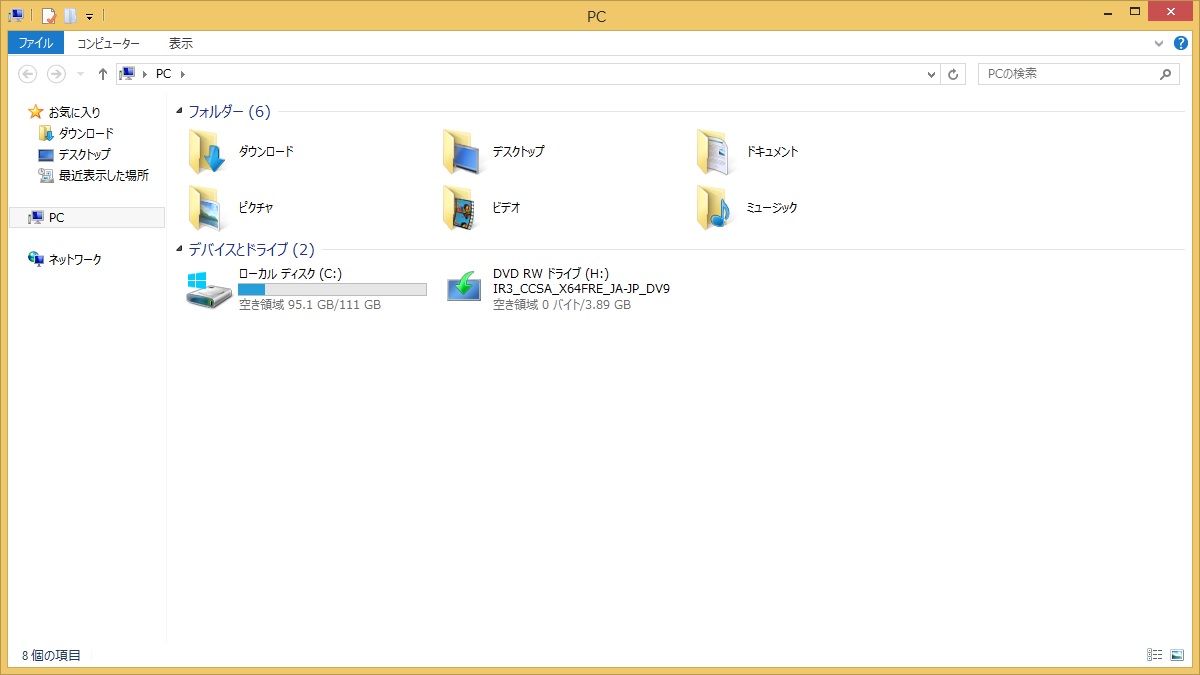Select デスクトップ in the navigation pane
The height and width of the screenshot is (675, 1200).
84,155
